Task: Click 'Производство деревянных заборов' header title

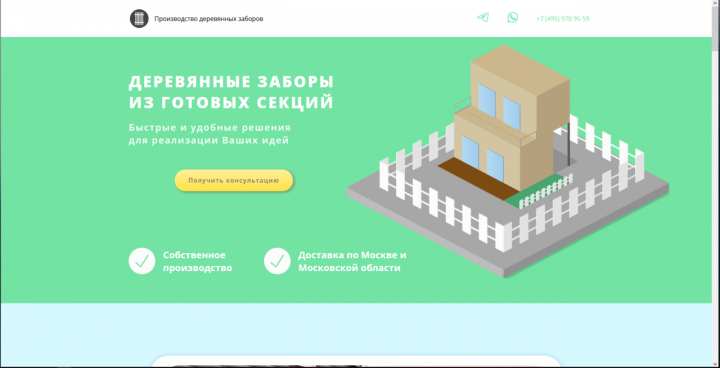Action: 209,19
